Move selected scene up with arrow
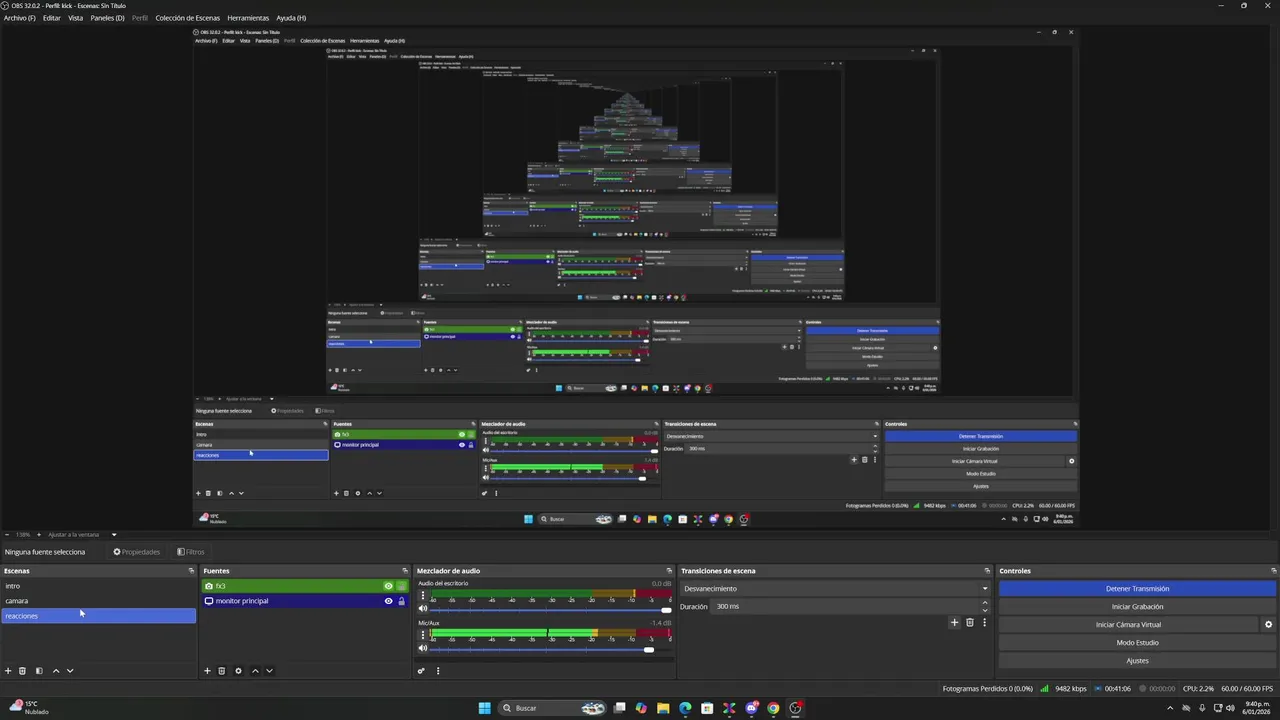Viewport: 1280px width, 720px height. coord(56,671)
